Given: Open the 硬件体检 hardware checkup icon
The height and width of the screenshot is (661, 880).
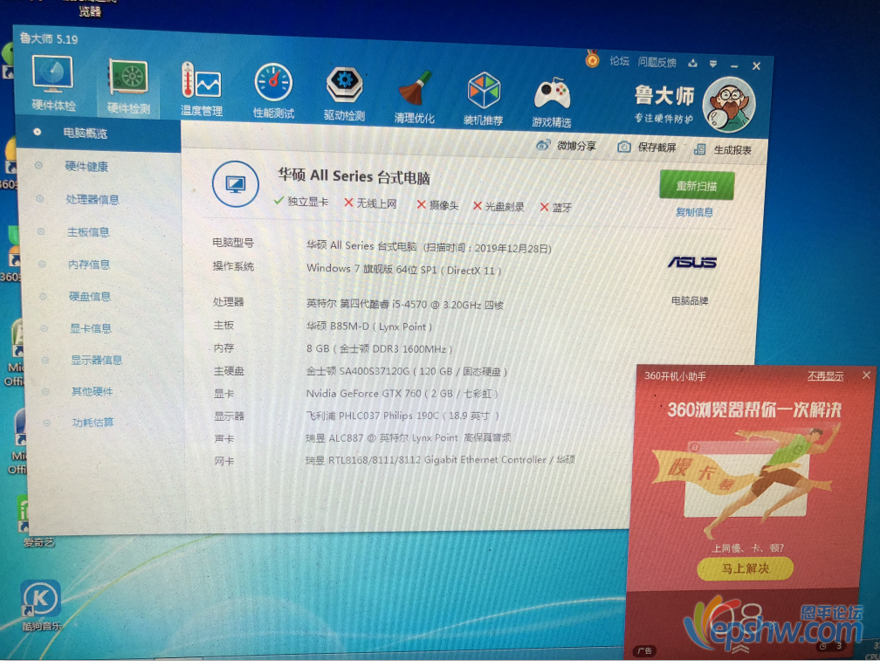Looking at the screenshot, I should (53, 82).
